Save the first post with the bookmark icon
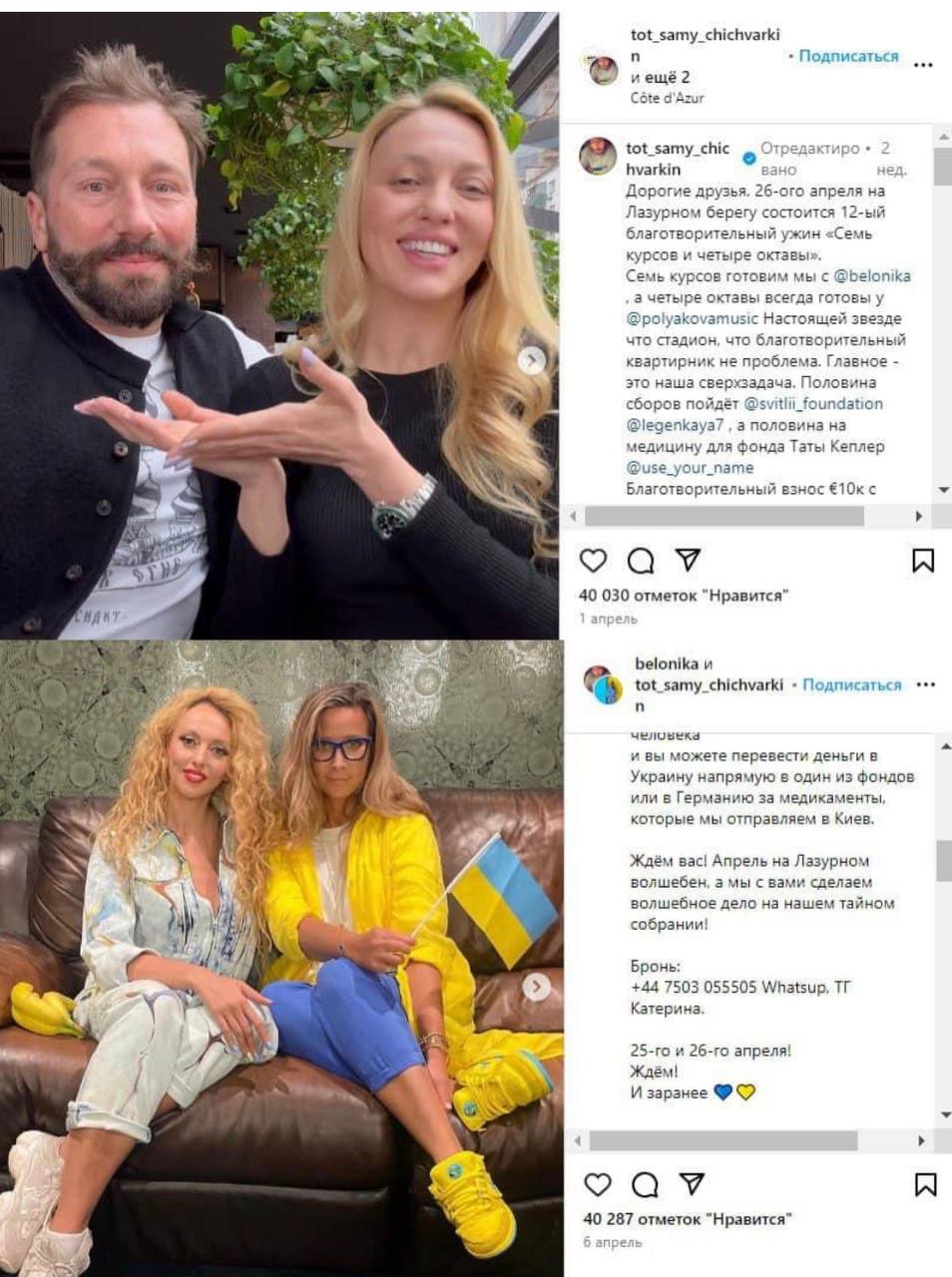The height and width of the screenshot is (1277, 952). tap(923, 561)
